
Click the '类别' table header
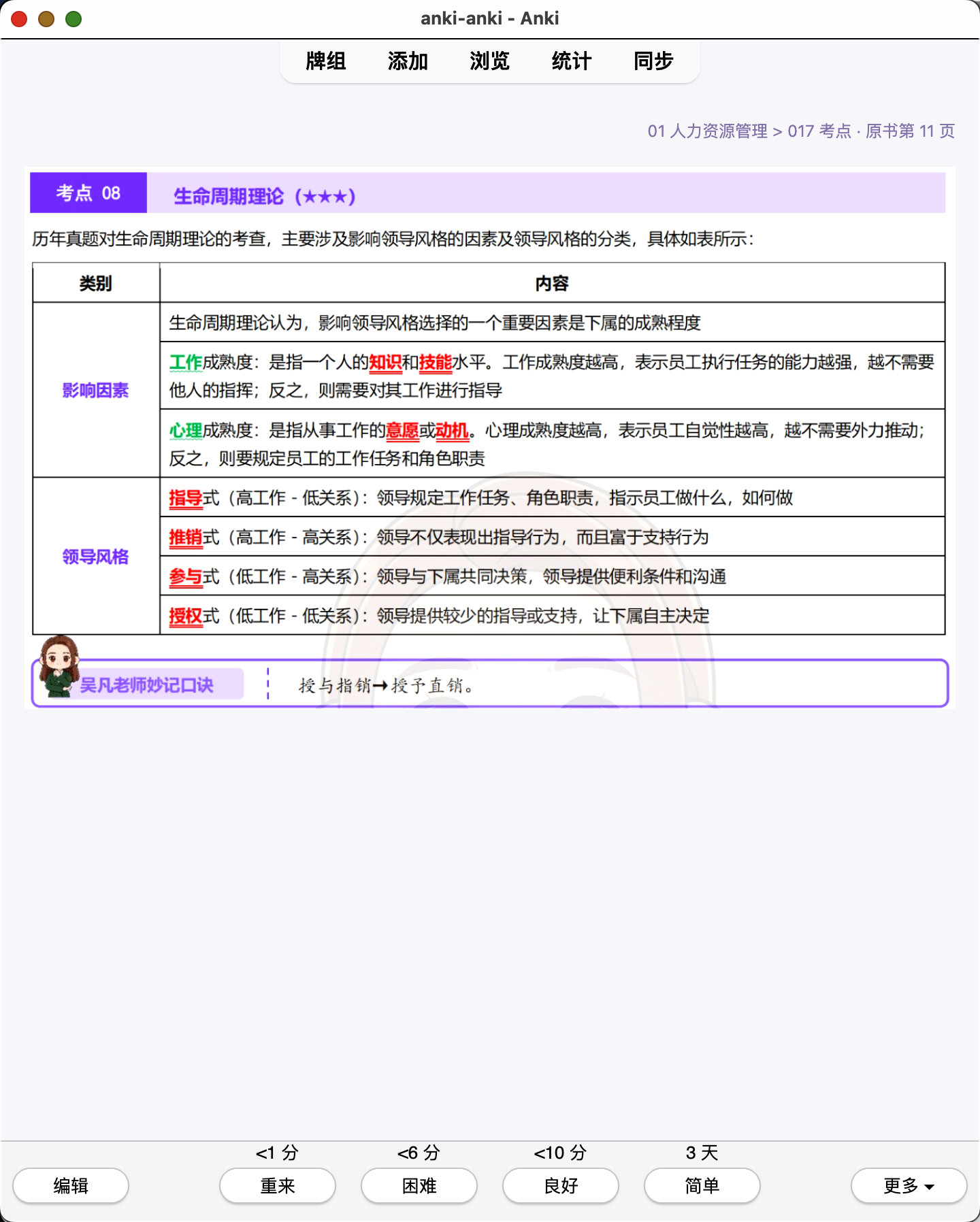coord(96,283)
